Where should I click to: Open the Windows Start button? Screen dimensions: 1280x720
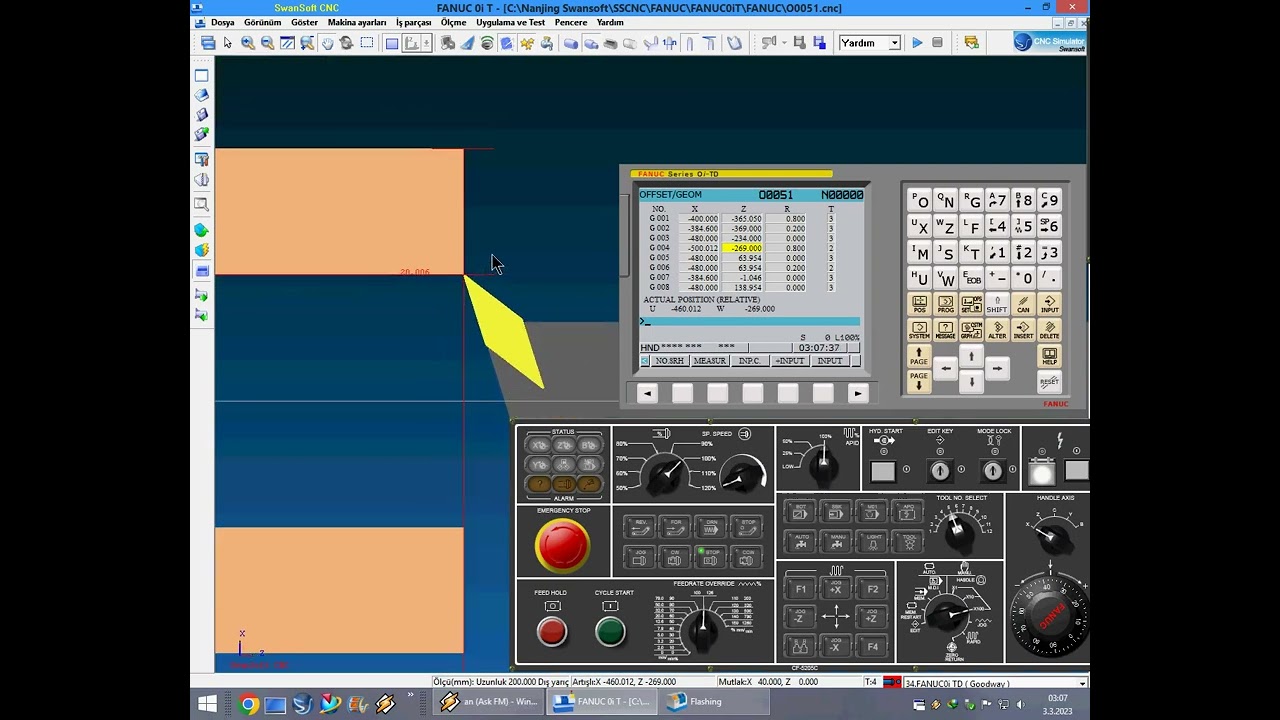pos(208,703)
